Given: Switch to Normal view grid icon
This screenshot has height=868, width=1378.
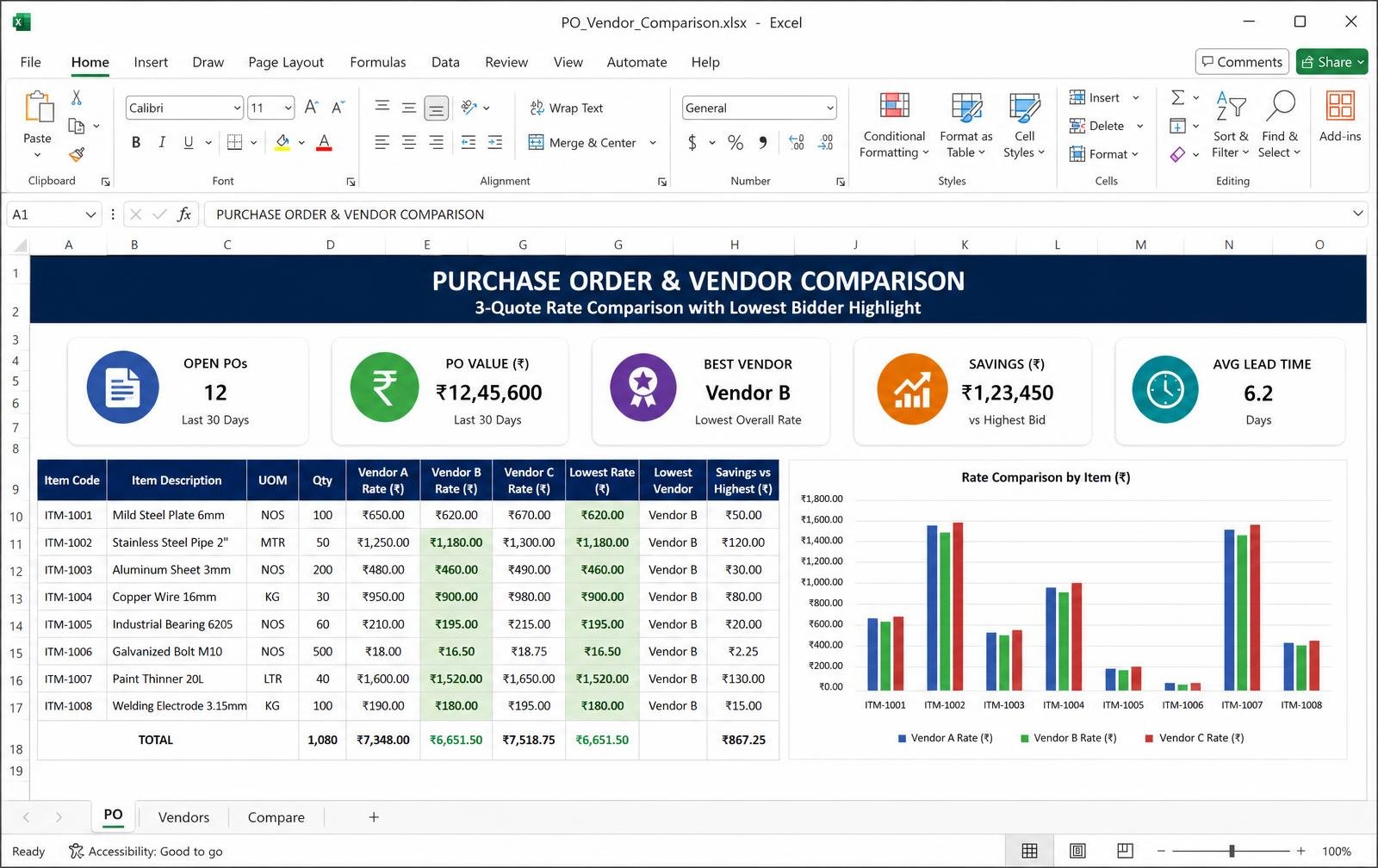Looking at the screenshot, I should pyautogui.click(x=1029, y=851).
